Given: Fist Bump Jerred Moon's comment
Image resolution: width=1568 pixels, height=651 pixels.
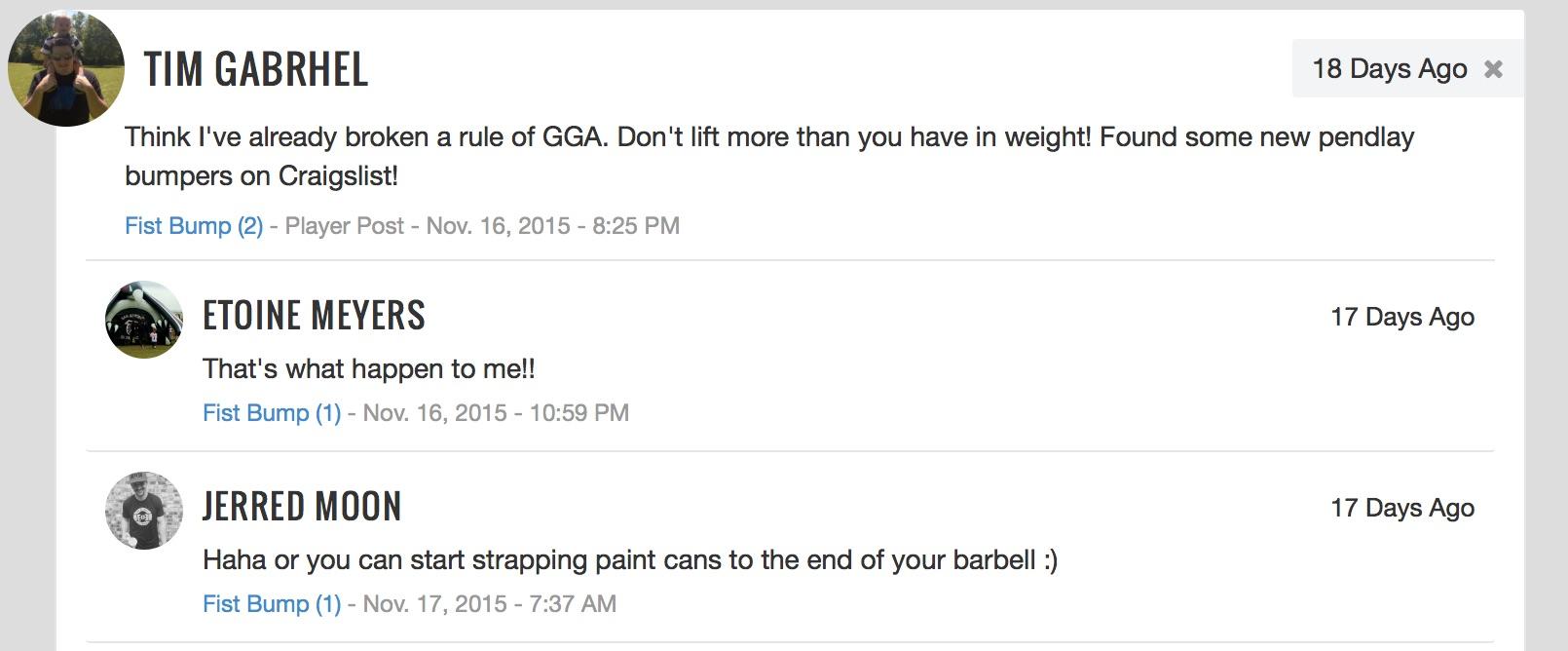Looking at the screenshot, I should click(x=272, y=604).
